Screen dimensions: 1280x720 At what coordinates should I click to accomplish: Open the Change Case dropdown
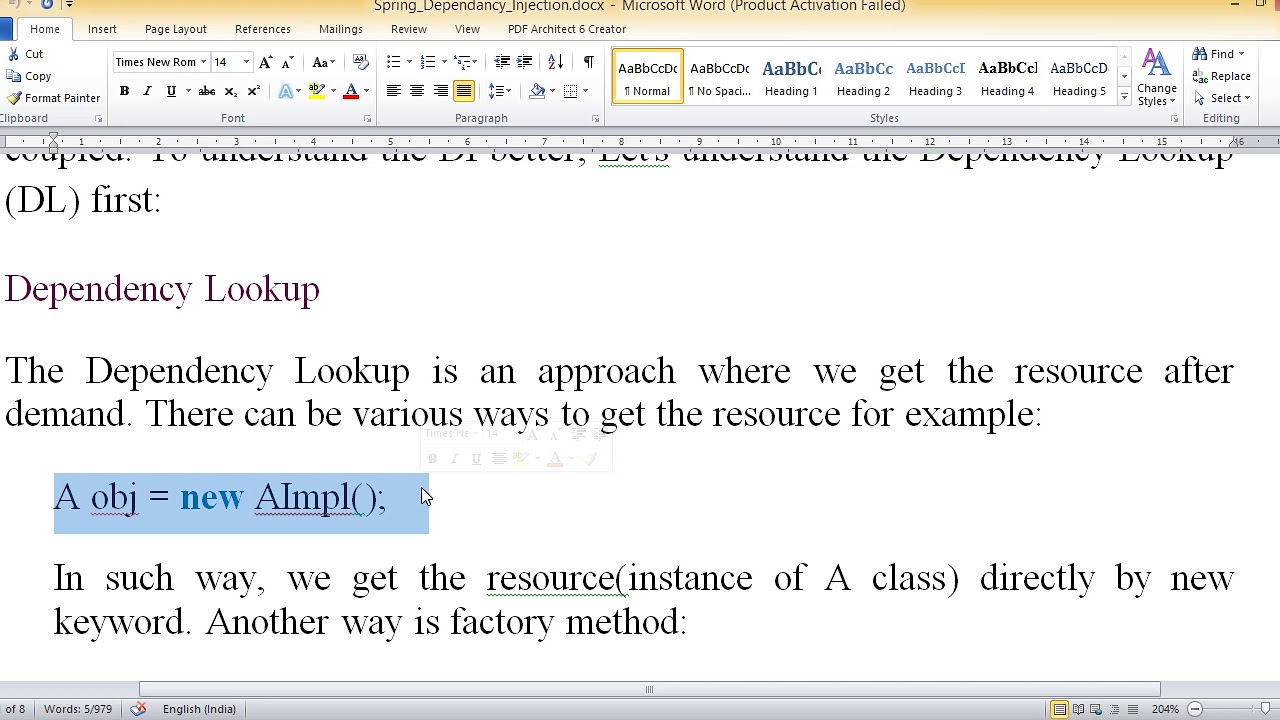tap(324, 62)
